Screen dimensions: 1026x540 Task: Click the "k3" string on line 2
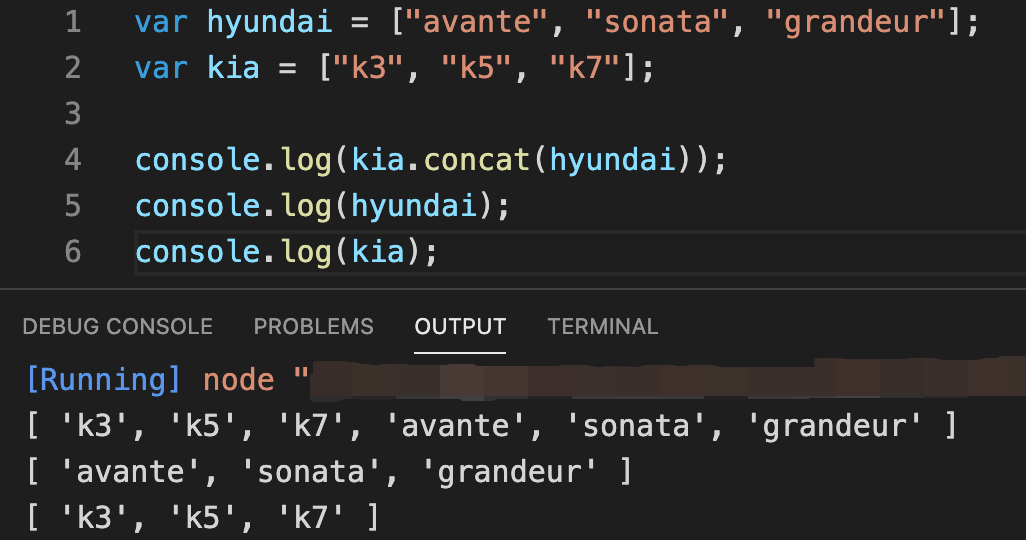[x=368, y=68]
